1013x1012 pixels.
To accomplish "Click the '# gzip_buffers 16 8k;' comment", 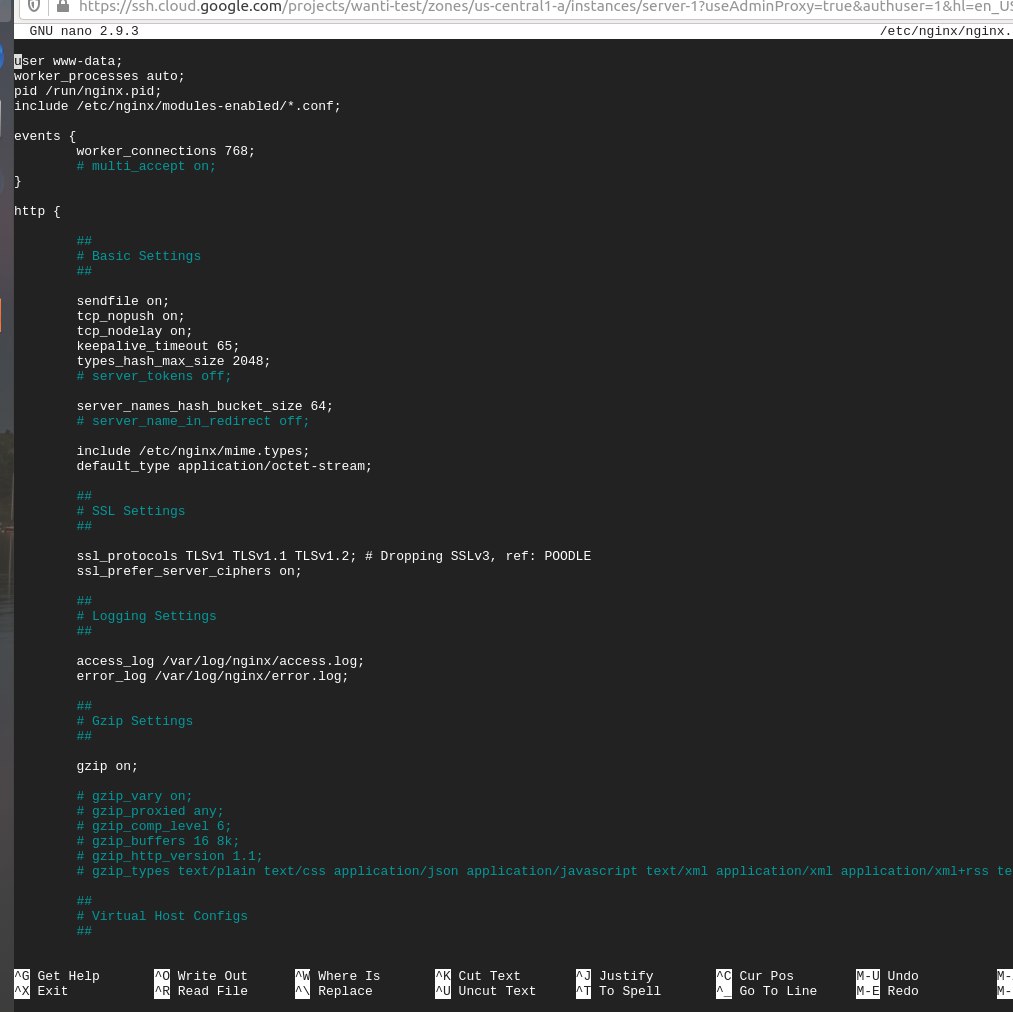I will tap(158, 841).
